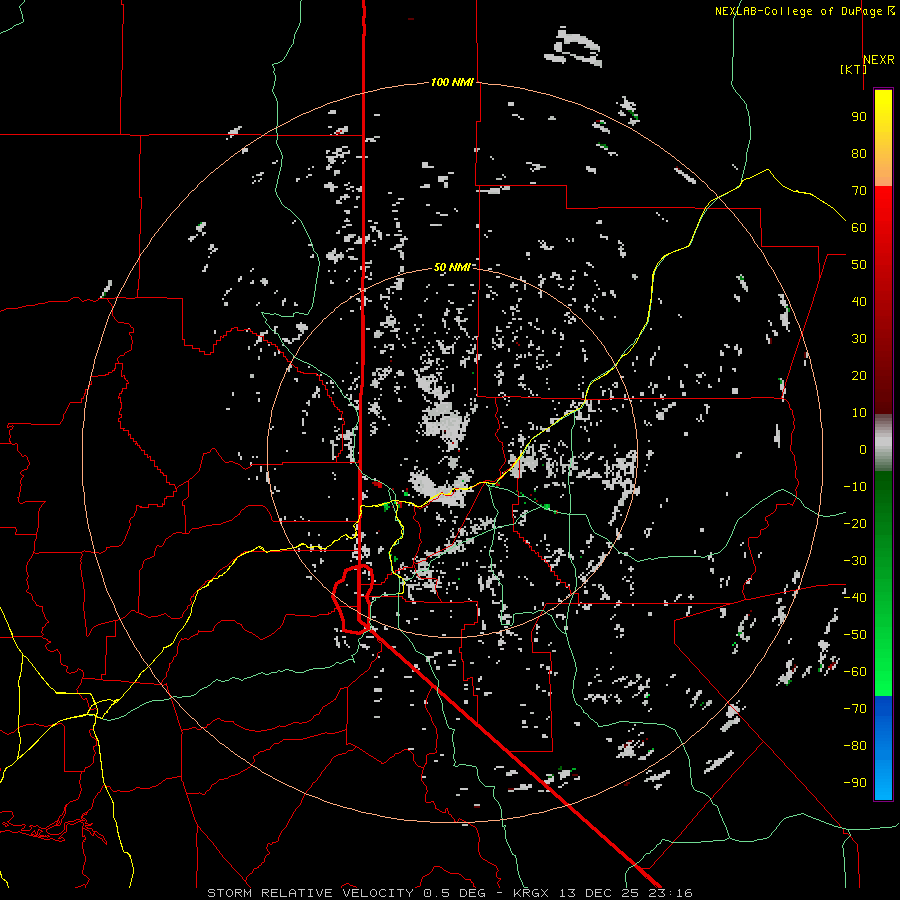Screen dimensions: 900x900
Task: Click the 70 value on velocity scale
Action: point(859,191)
